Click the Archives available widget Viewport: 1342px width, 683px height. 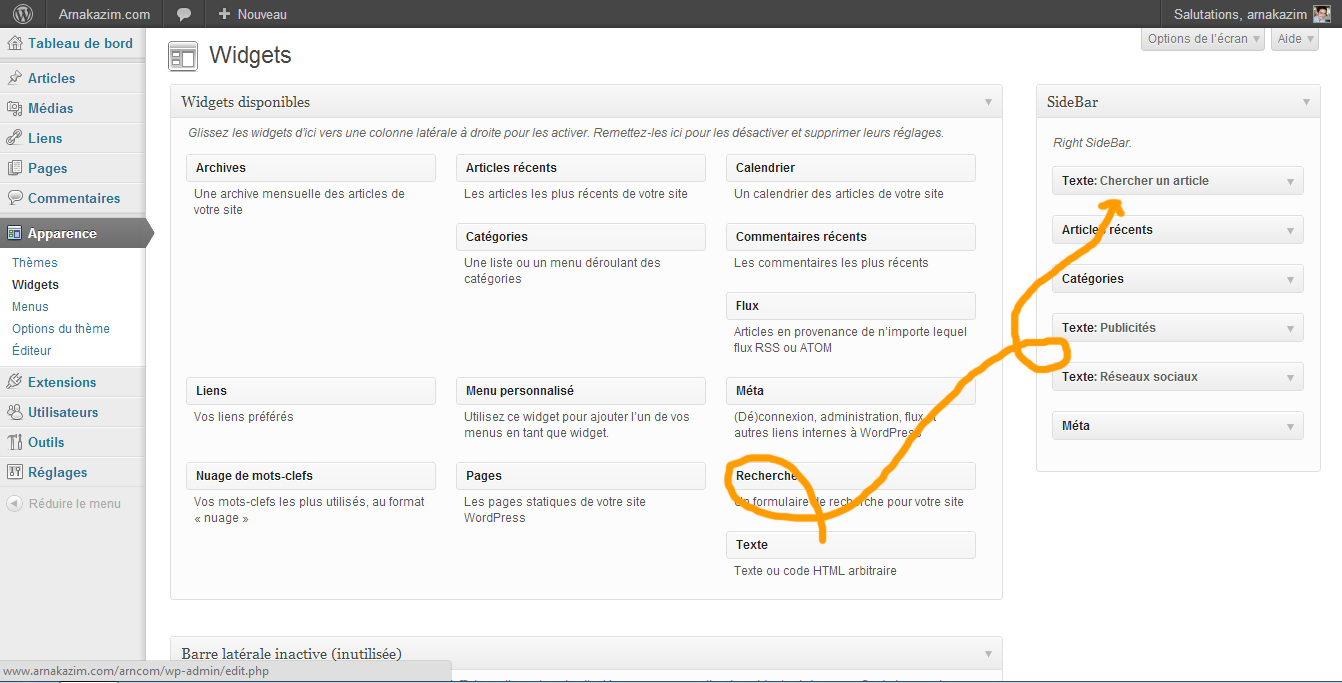310,168
